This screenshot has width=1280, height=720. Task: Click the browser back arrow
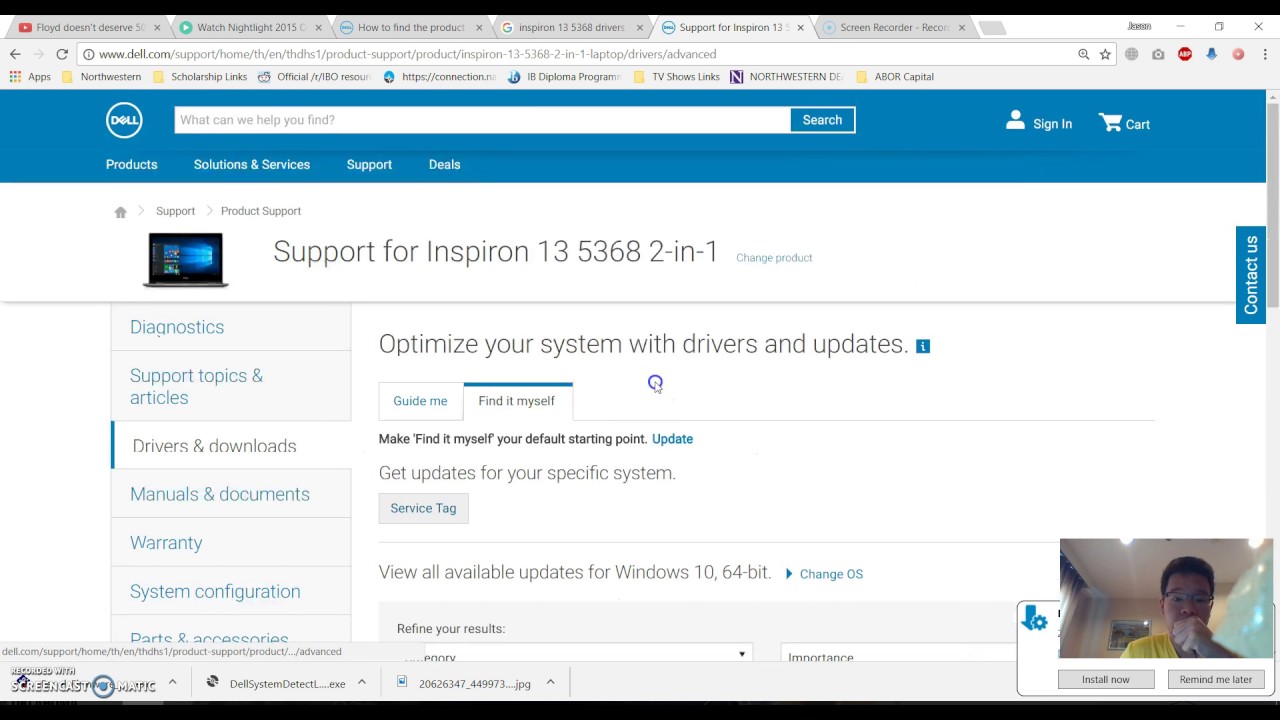(x=15, y=54)
